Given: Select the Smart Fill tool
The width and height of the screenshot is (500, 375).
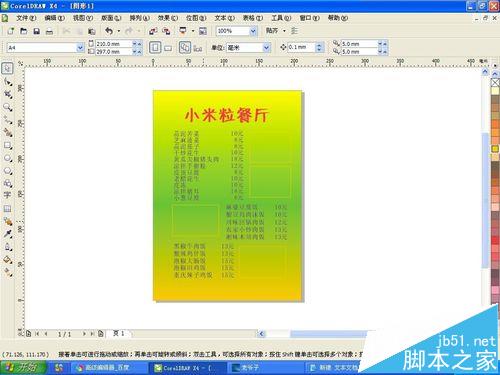Looking at the screenshot, I should click(8, 133).
